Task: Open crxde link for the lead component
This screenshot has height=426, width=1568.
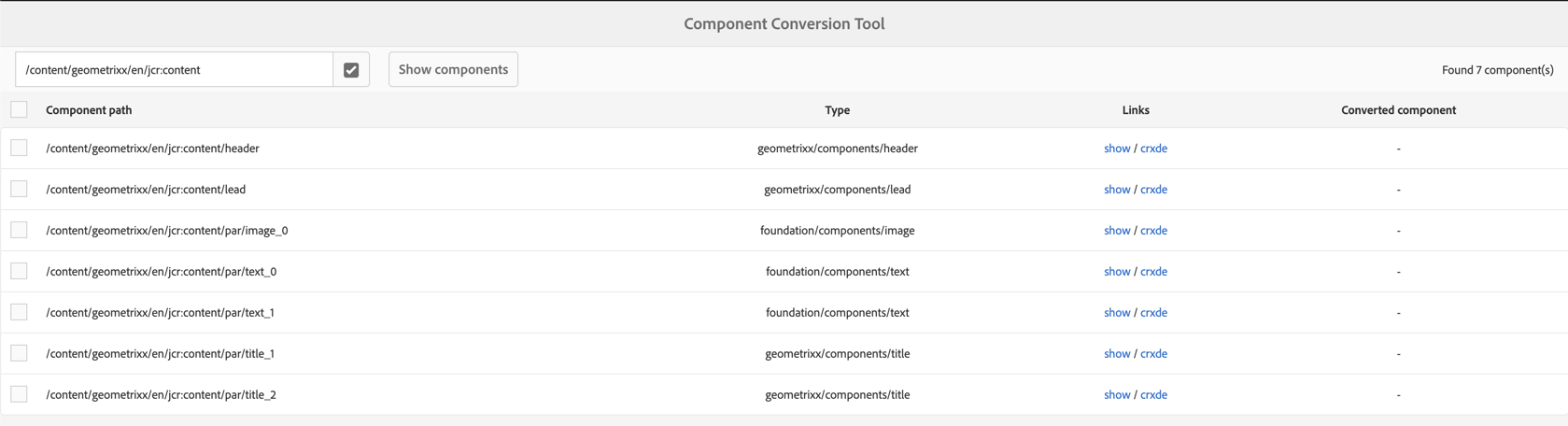Action: point(1153,190)
